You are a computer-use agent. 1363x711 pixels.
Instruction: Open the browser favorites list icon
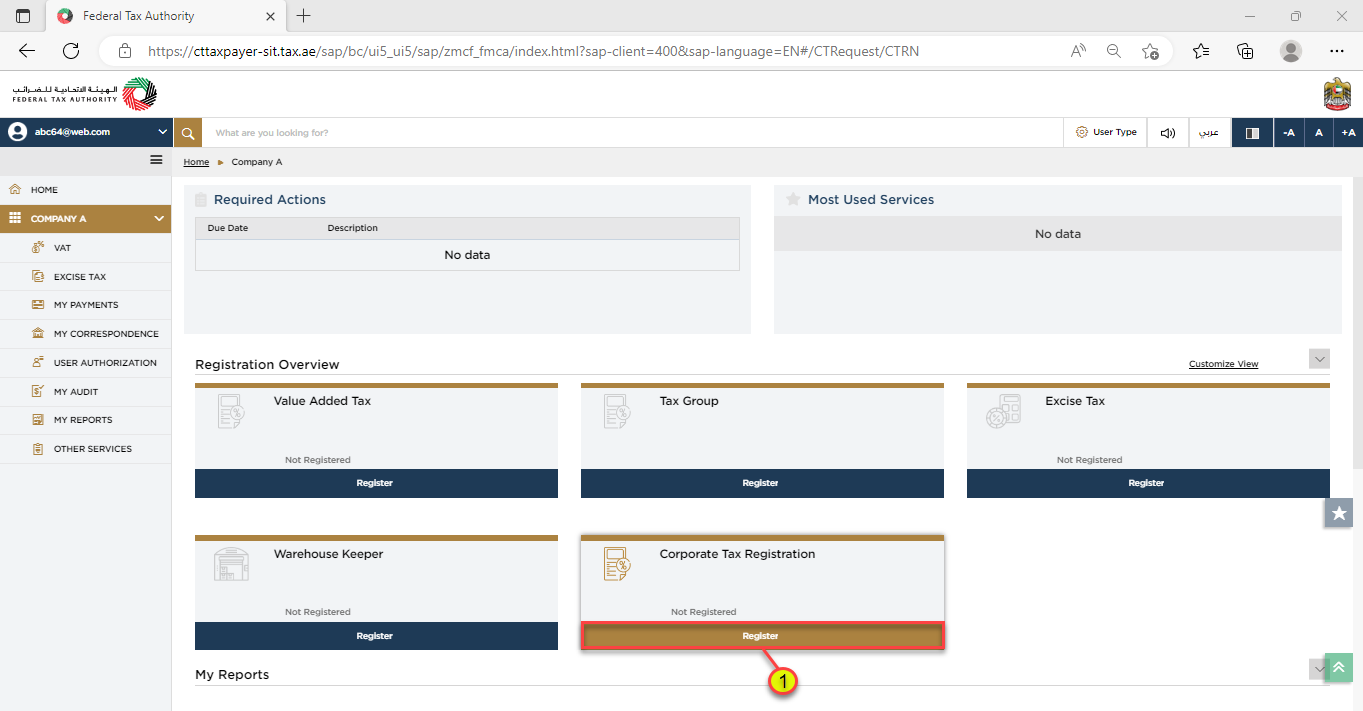[1201, 51]
